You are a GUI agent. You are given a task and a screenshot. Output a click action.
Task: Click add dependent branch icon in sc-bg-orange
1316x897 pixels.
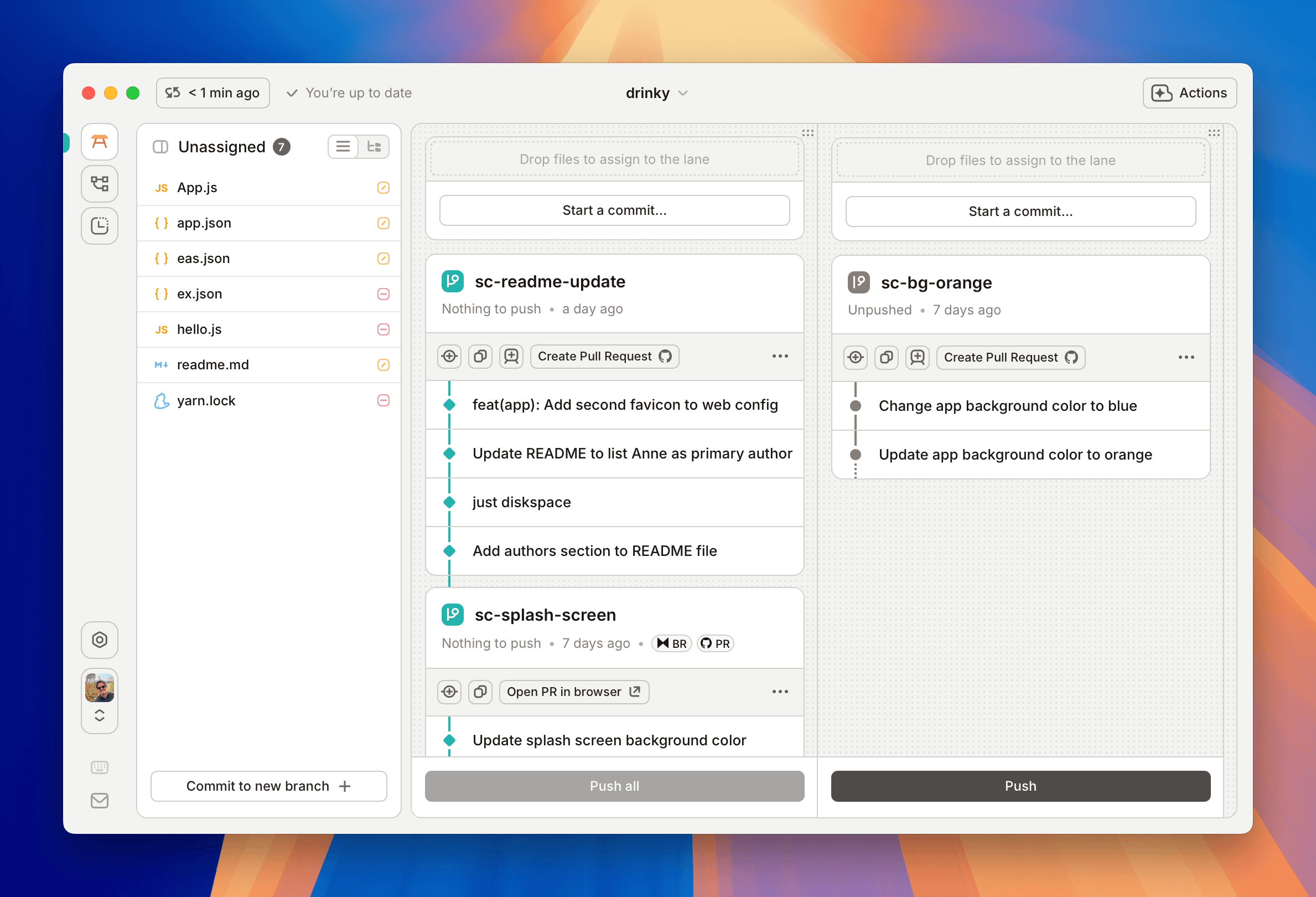[x=918, y=357]
